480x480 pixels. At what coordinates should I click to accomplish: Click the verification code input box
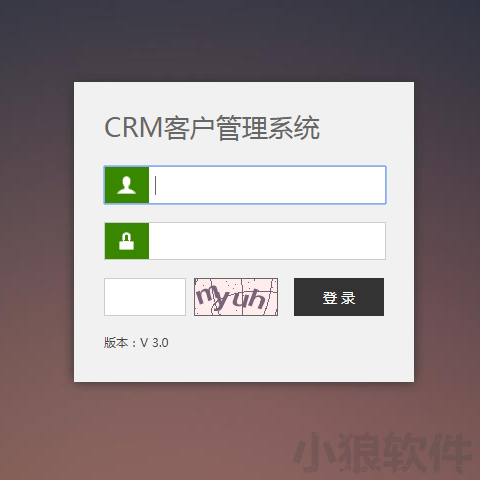(145, 297)
